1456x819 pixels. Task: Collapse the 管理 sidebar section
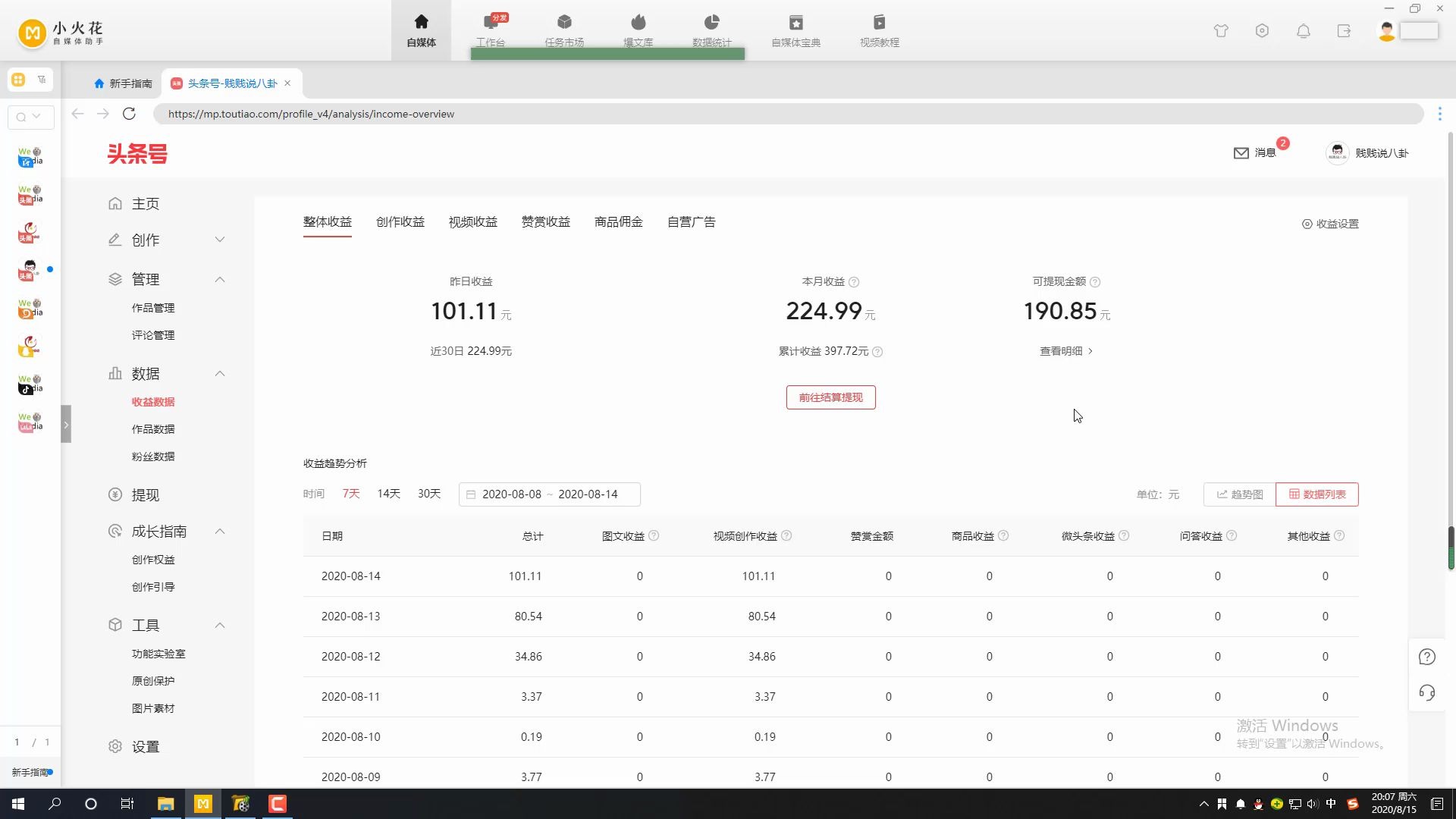(x=220, y=279)
